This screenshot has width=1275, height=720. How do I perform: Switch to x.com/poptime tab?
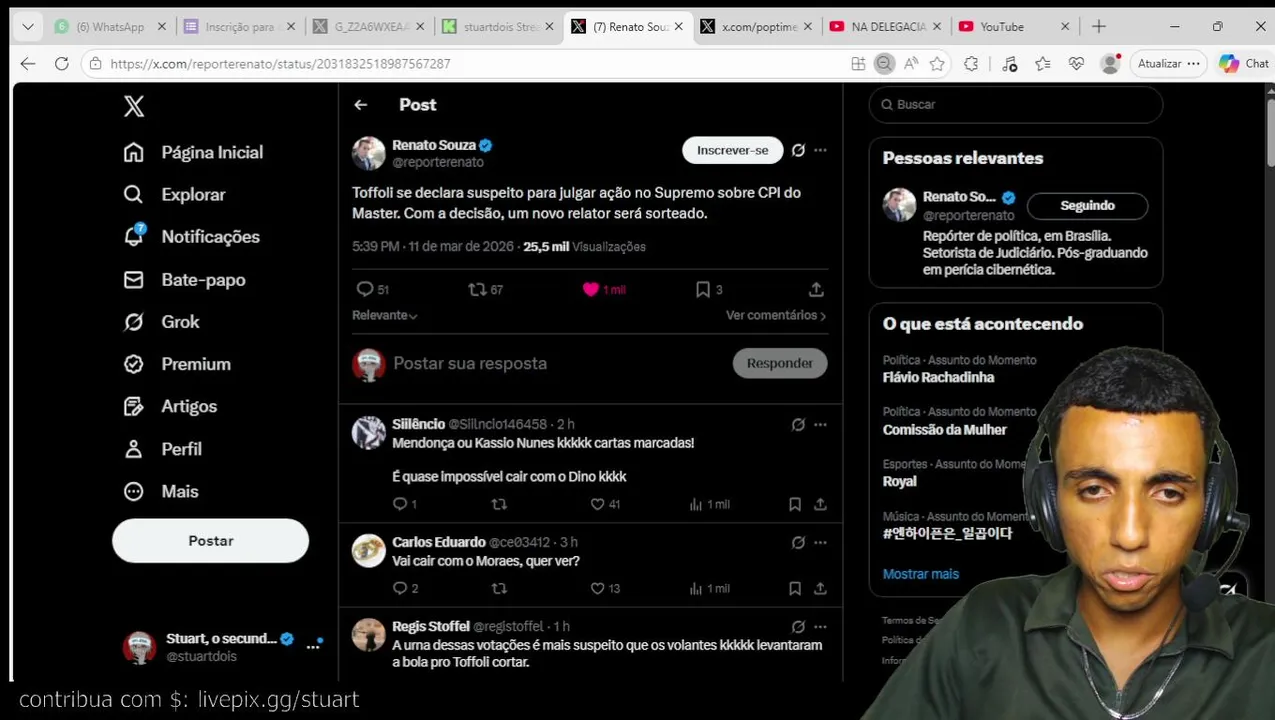pyautogui.click(x=756, y=27)
